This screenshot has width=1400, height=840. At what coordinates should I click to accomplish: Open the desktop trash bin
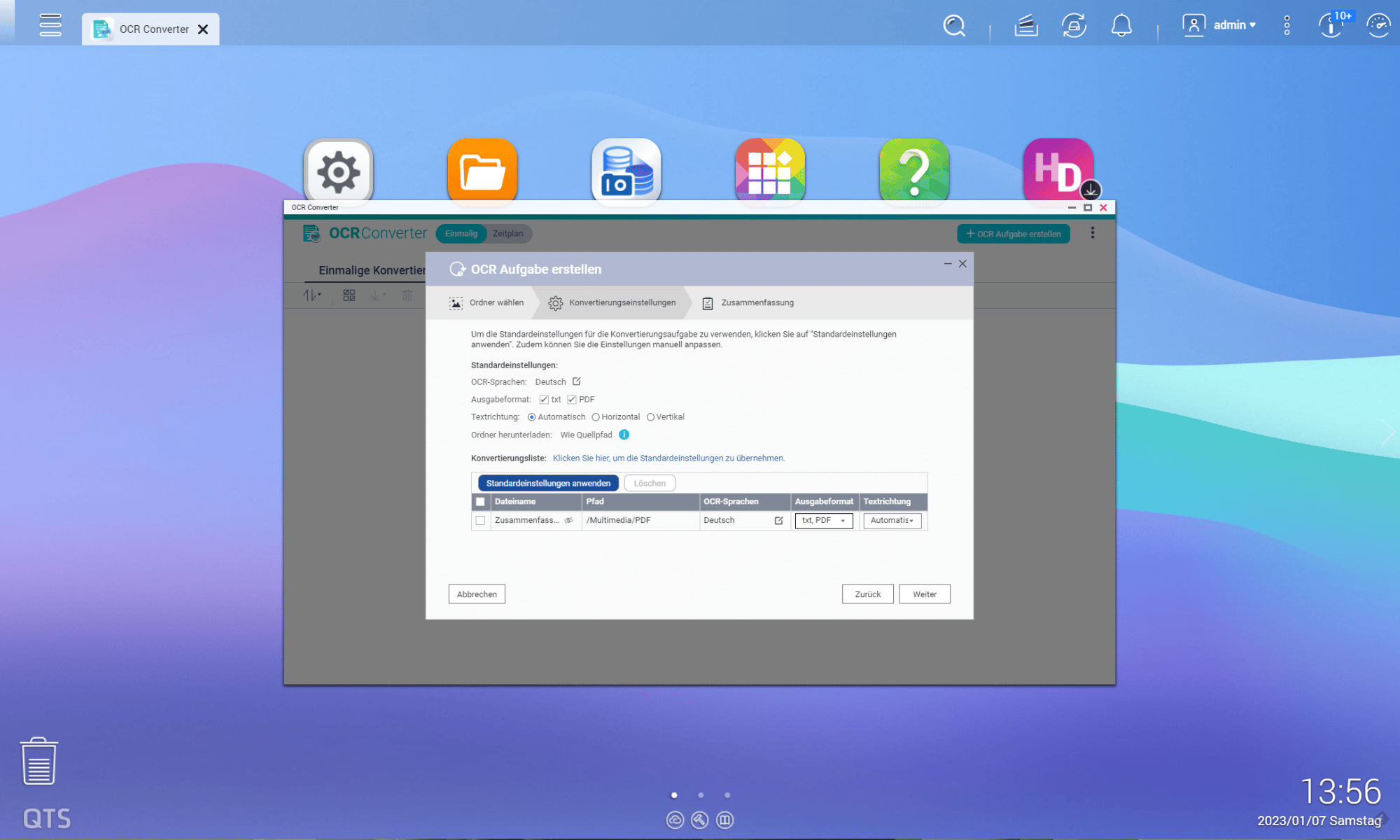(x=39, y=761)
